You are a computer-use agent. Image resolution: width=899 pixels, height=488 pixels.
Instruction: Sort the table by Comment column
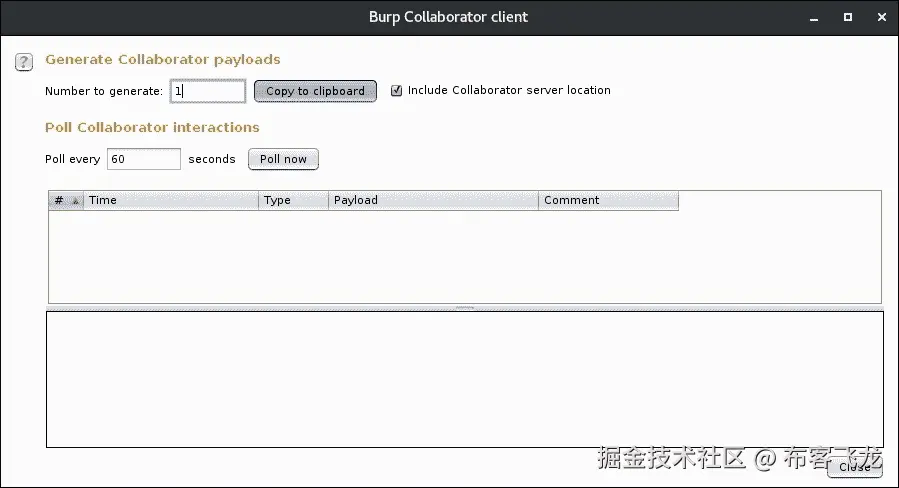click(x=608, y=200)
